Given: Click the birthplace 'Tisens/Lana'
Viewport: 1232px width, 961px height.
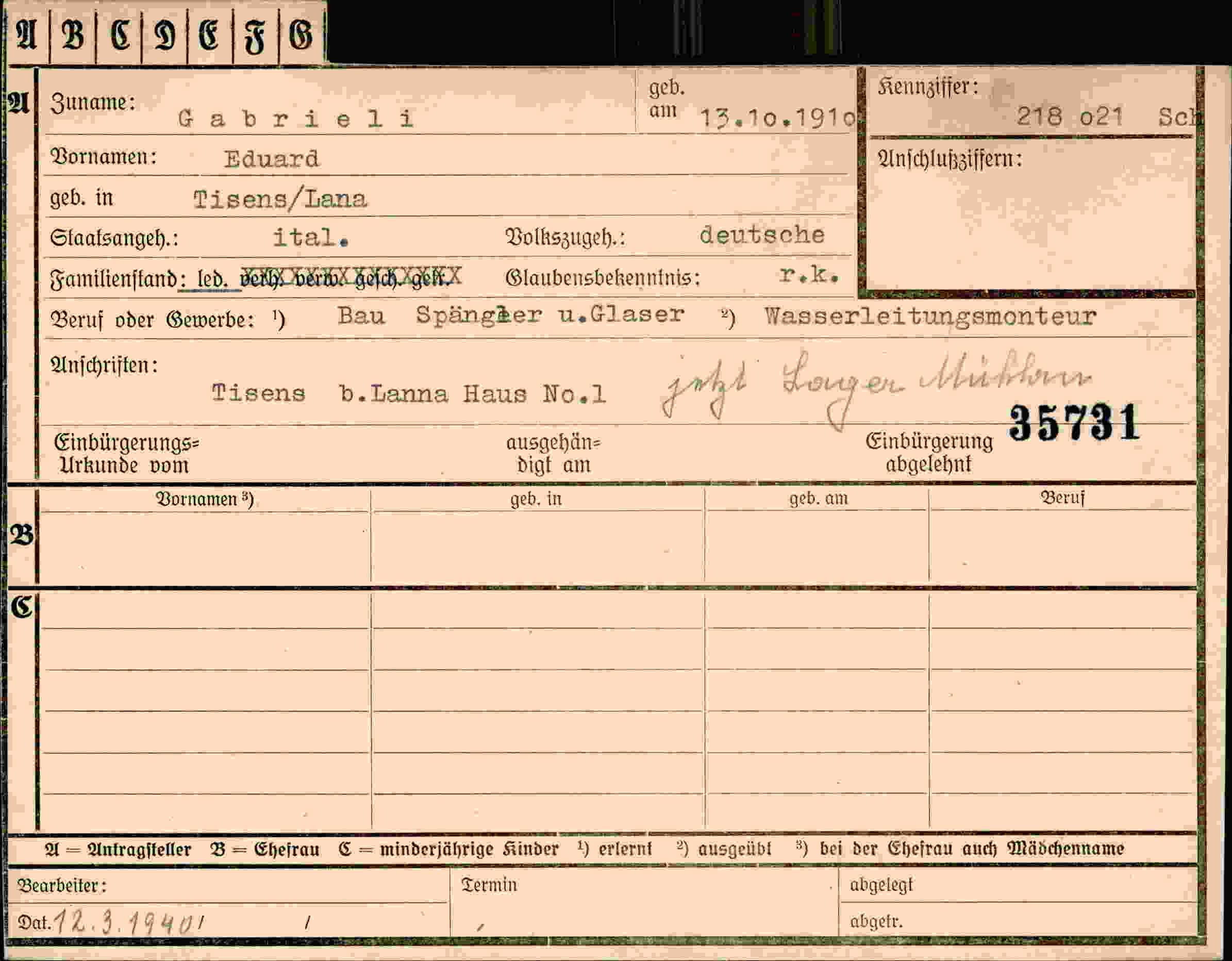Looking at the screenshot, I should 280,199.
